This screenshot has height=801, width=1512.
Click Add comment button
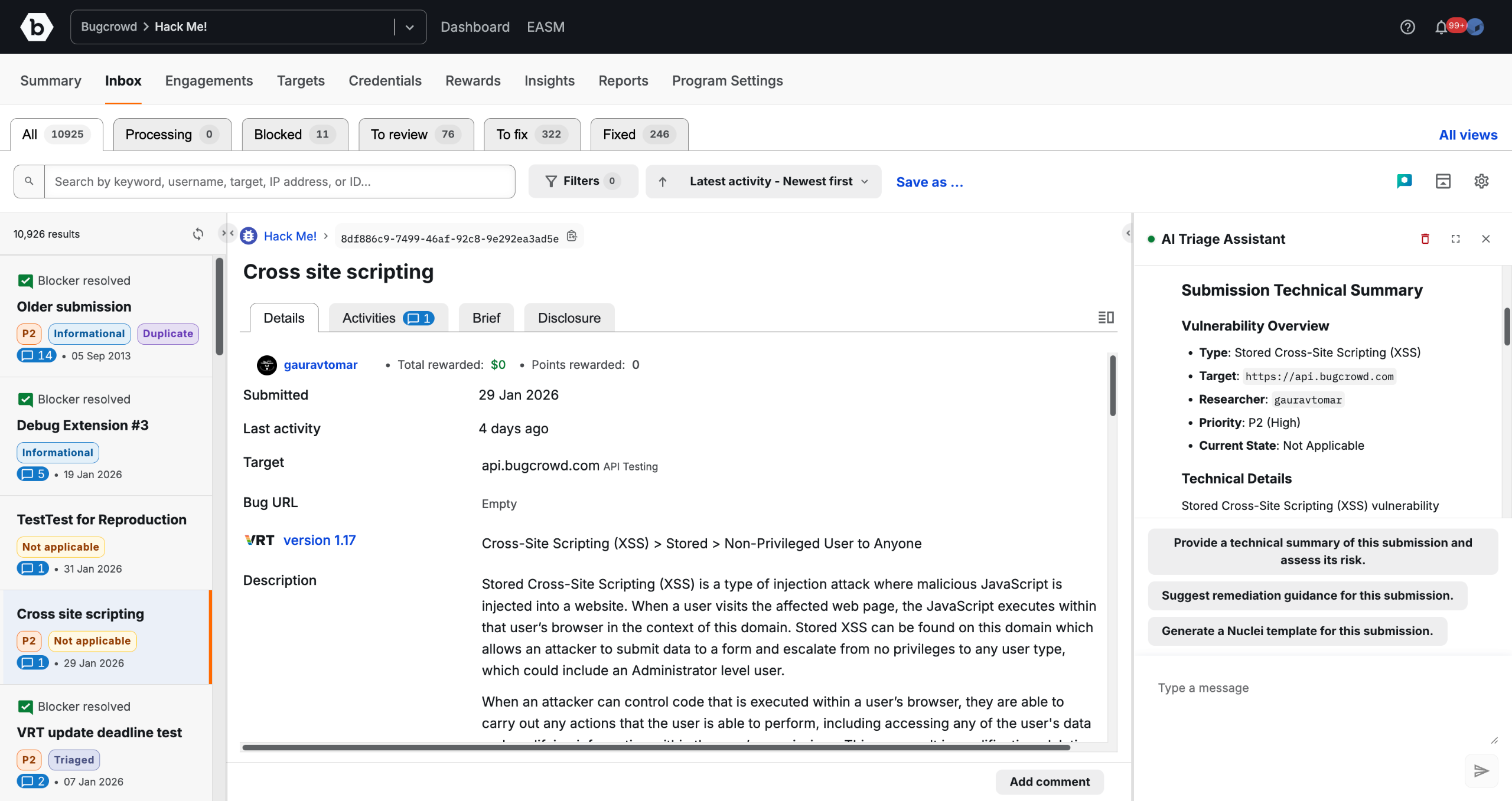[x=1049, y=782]
